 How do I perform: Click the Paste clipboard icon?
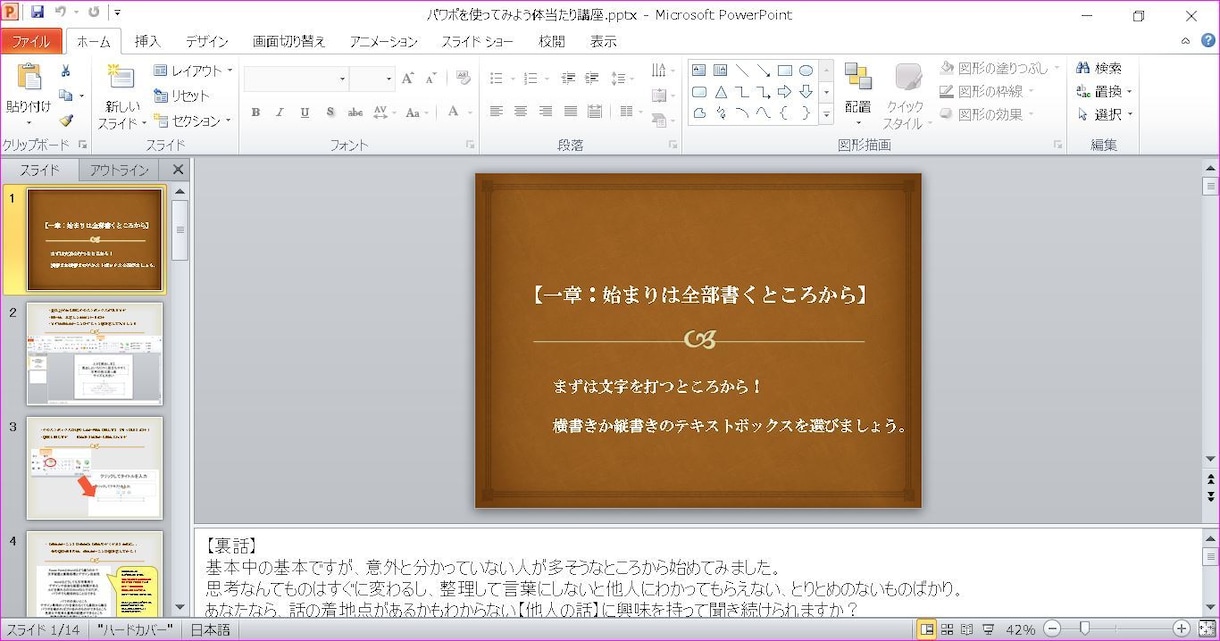(29, 78)
